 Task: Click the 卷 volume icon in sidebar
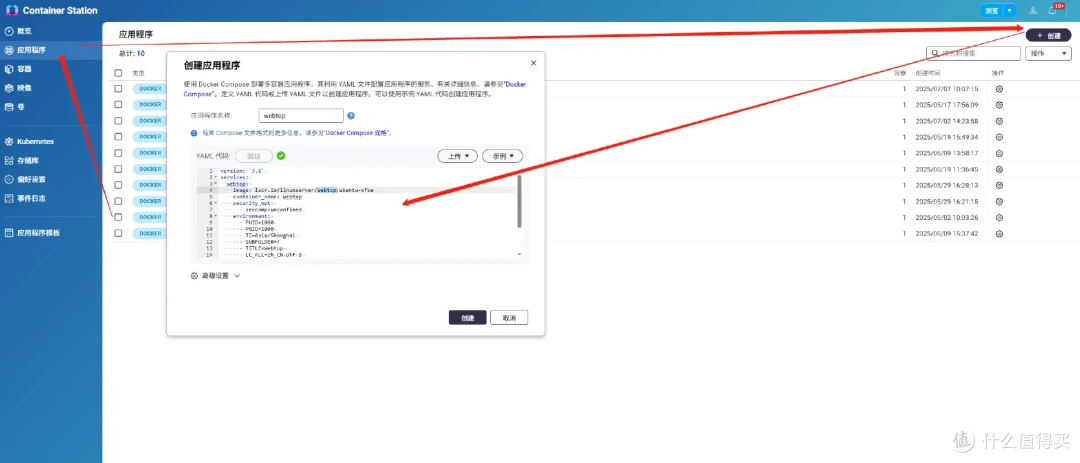tap(9, 107)
